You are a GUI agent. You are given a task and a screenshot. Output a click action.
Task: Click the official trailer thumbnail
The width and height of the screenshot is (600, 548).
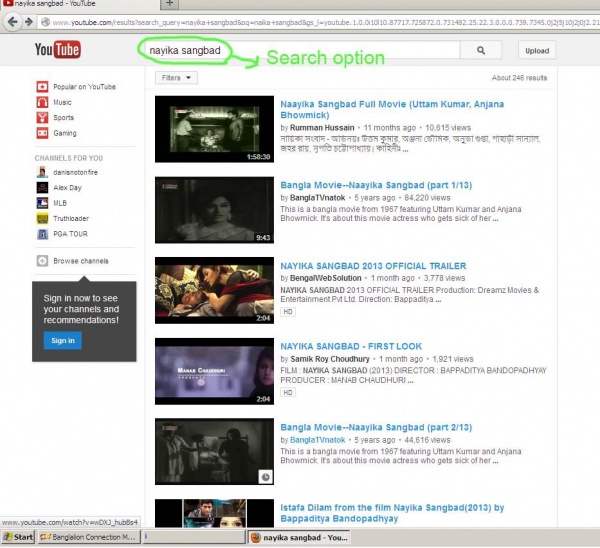214,290
